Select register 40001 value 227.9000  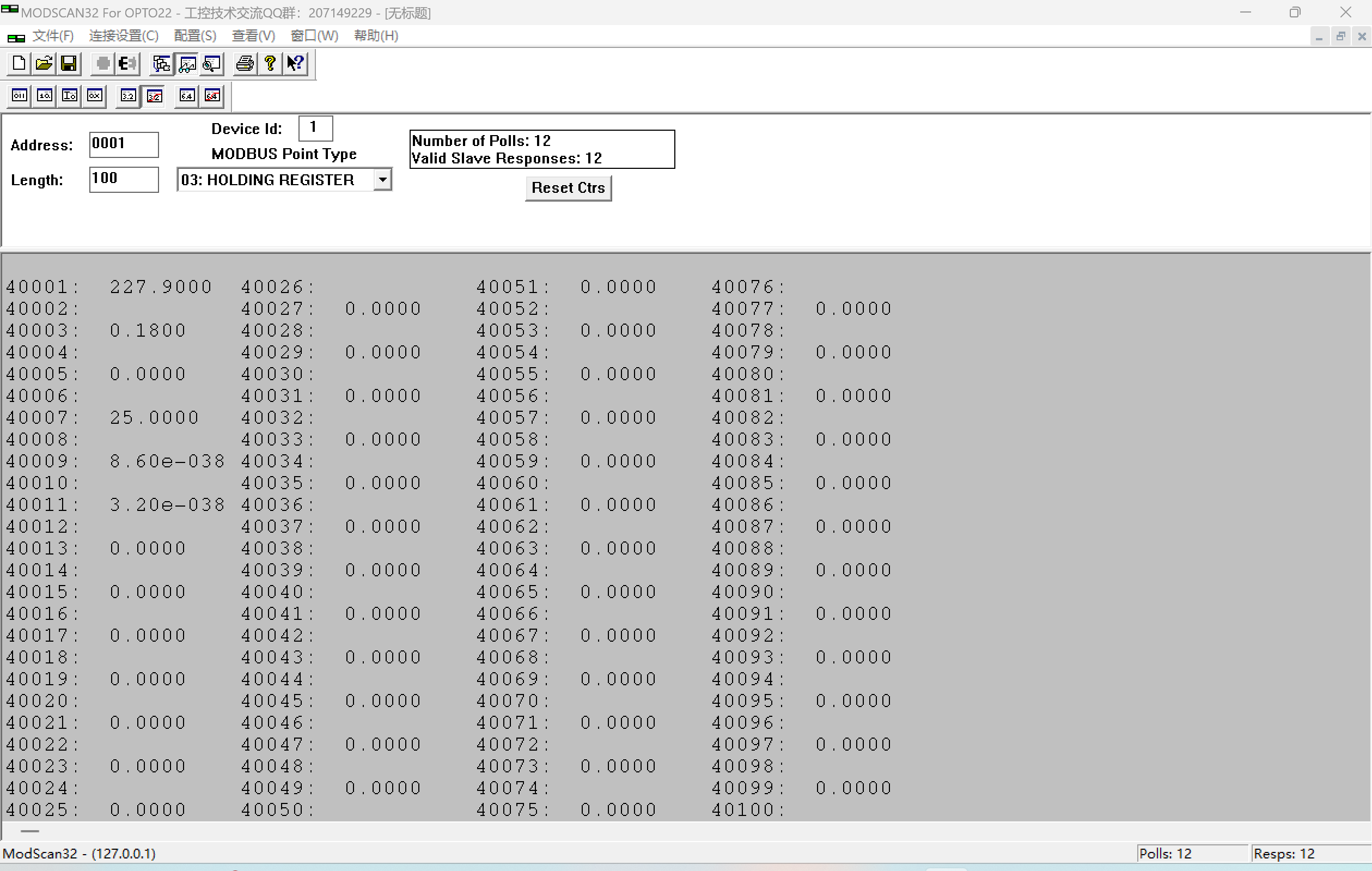[161, 287]
